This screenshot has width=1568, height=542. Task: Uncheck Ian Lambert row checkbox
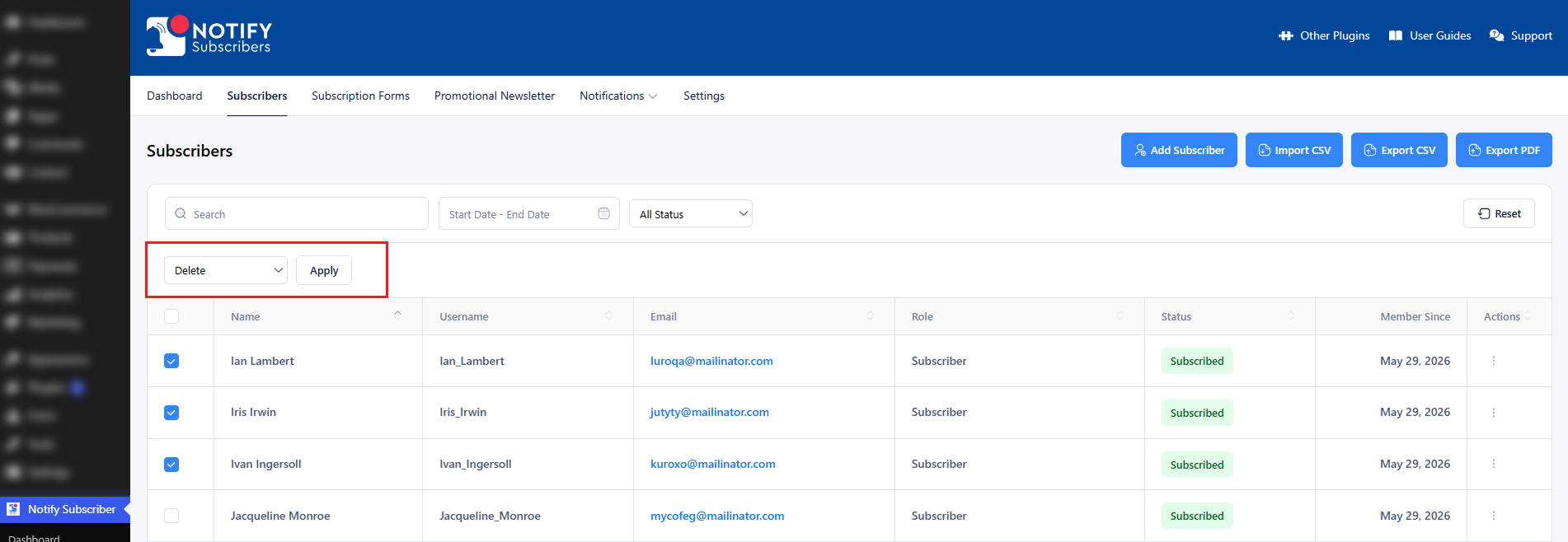pos(171,361)
